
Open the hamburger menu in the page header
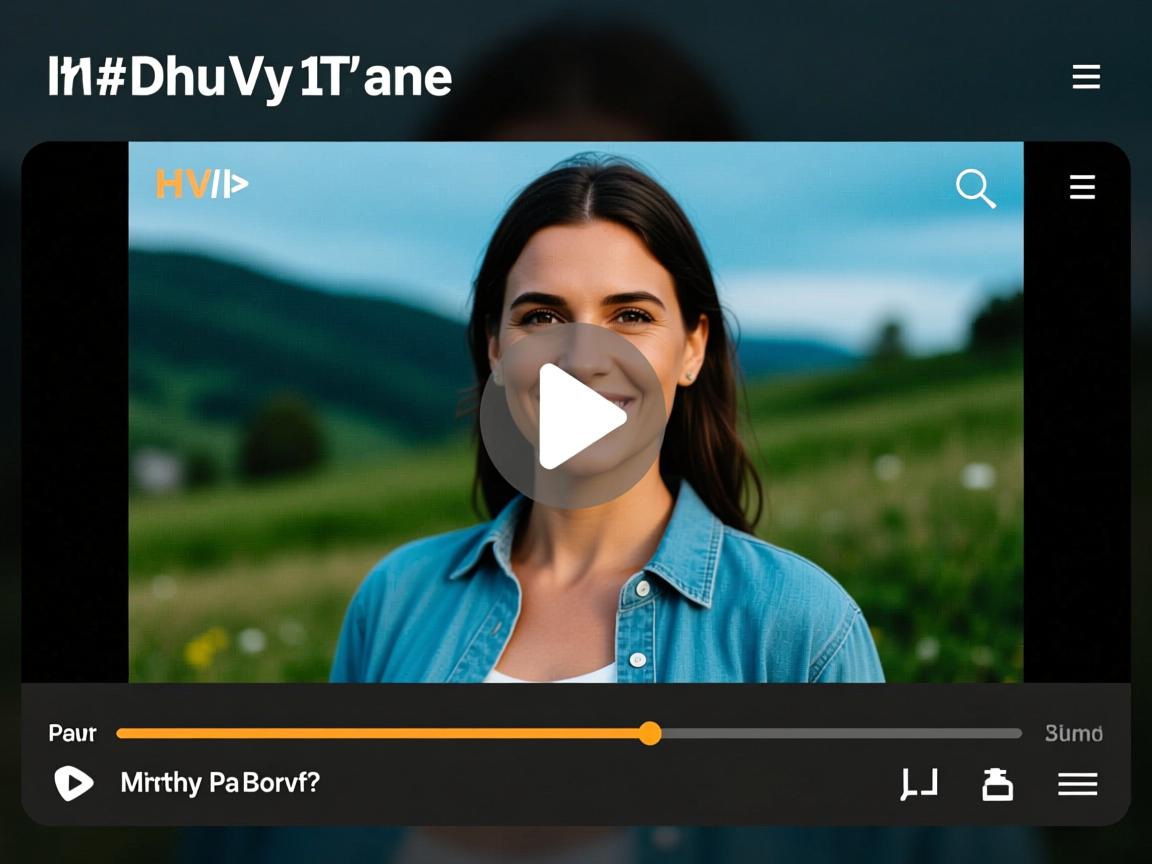(x=1086, y=76)
